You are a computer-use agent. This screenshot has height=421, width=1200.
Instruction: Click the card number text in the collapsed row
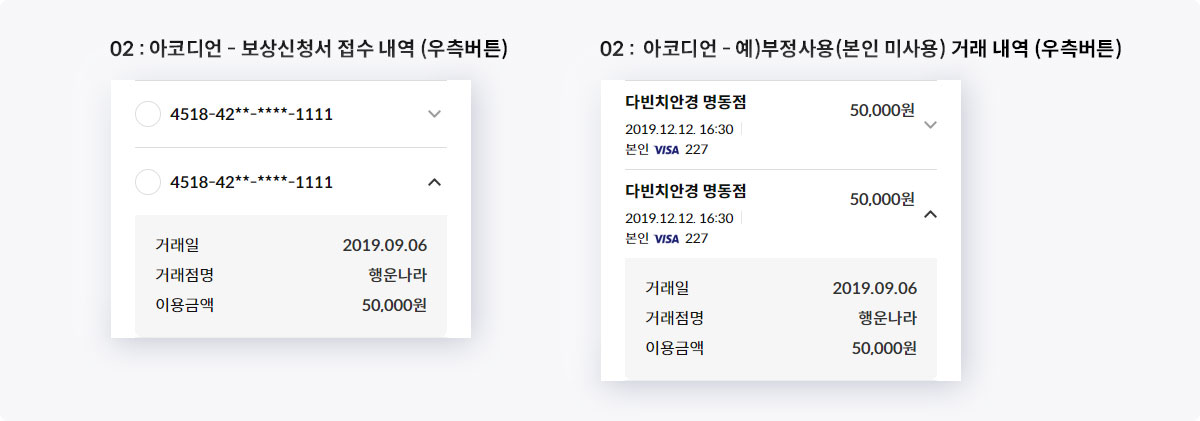click(252, 114)
